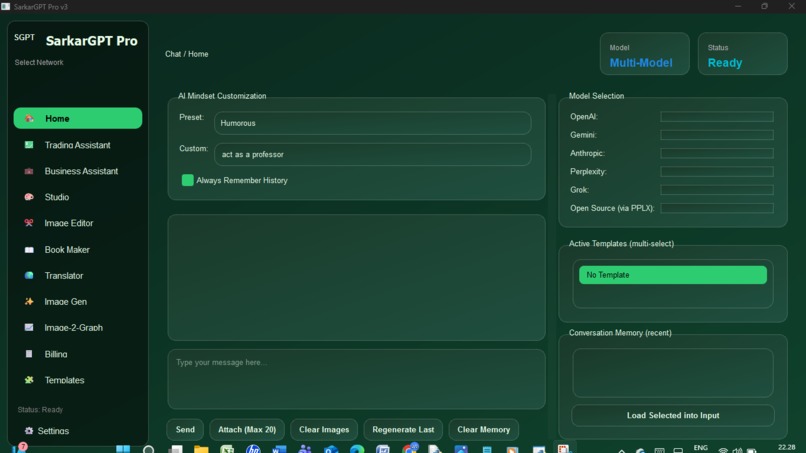Click the Select Network label
Viewport: 806px width, 453px height.
[39, 62]
